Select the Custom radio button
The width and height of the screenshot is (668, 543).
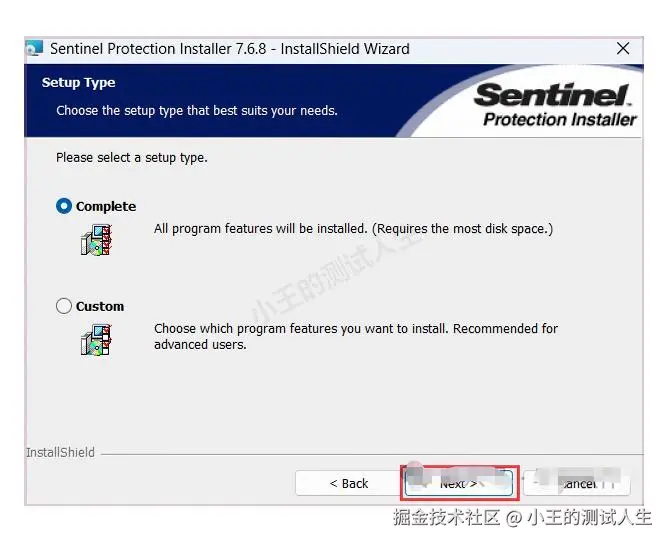(64, 306)
